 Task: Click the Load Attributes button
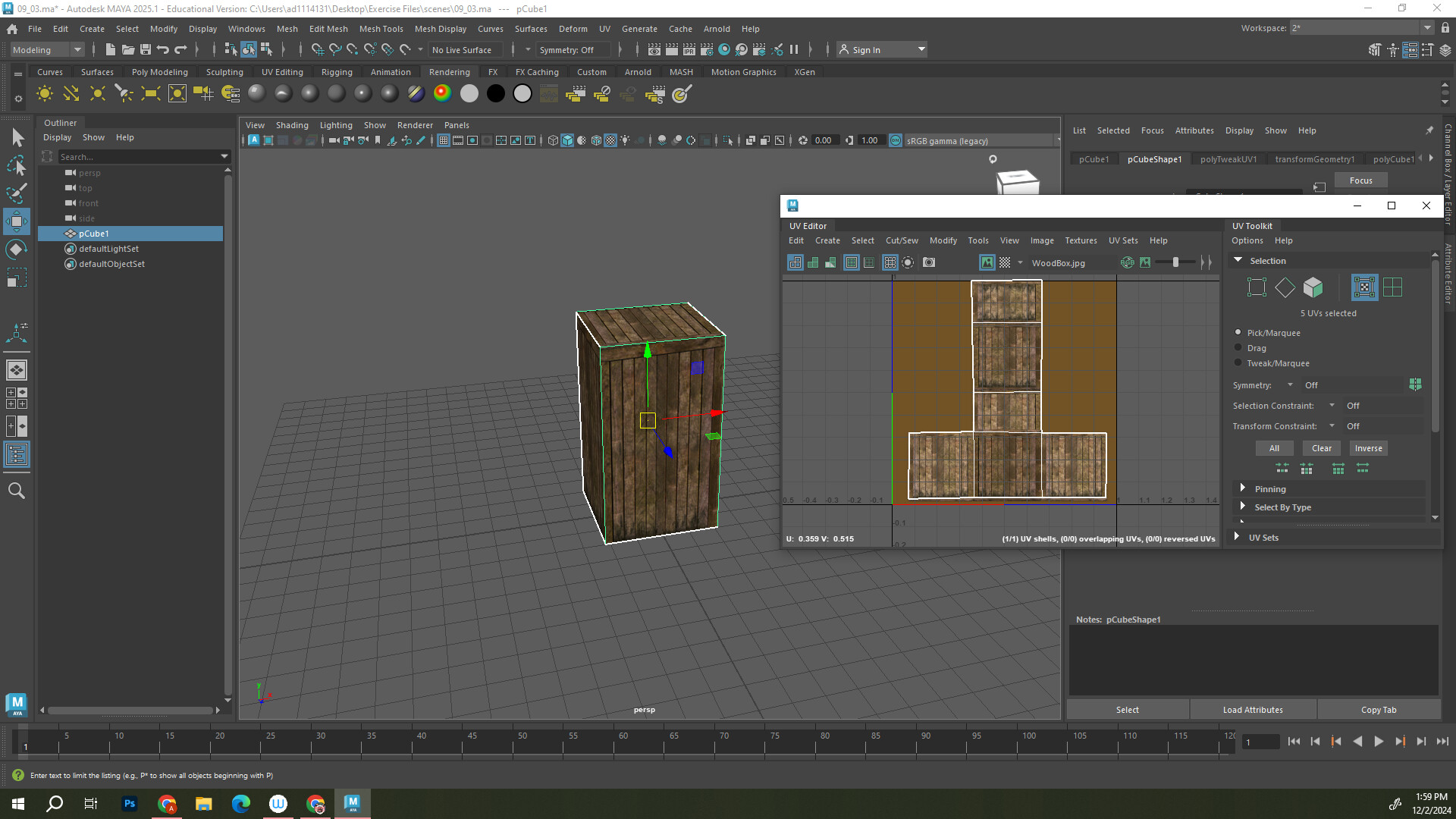point(1253,710)
